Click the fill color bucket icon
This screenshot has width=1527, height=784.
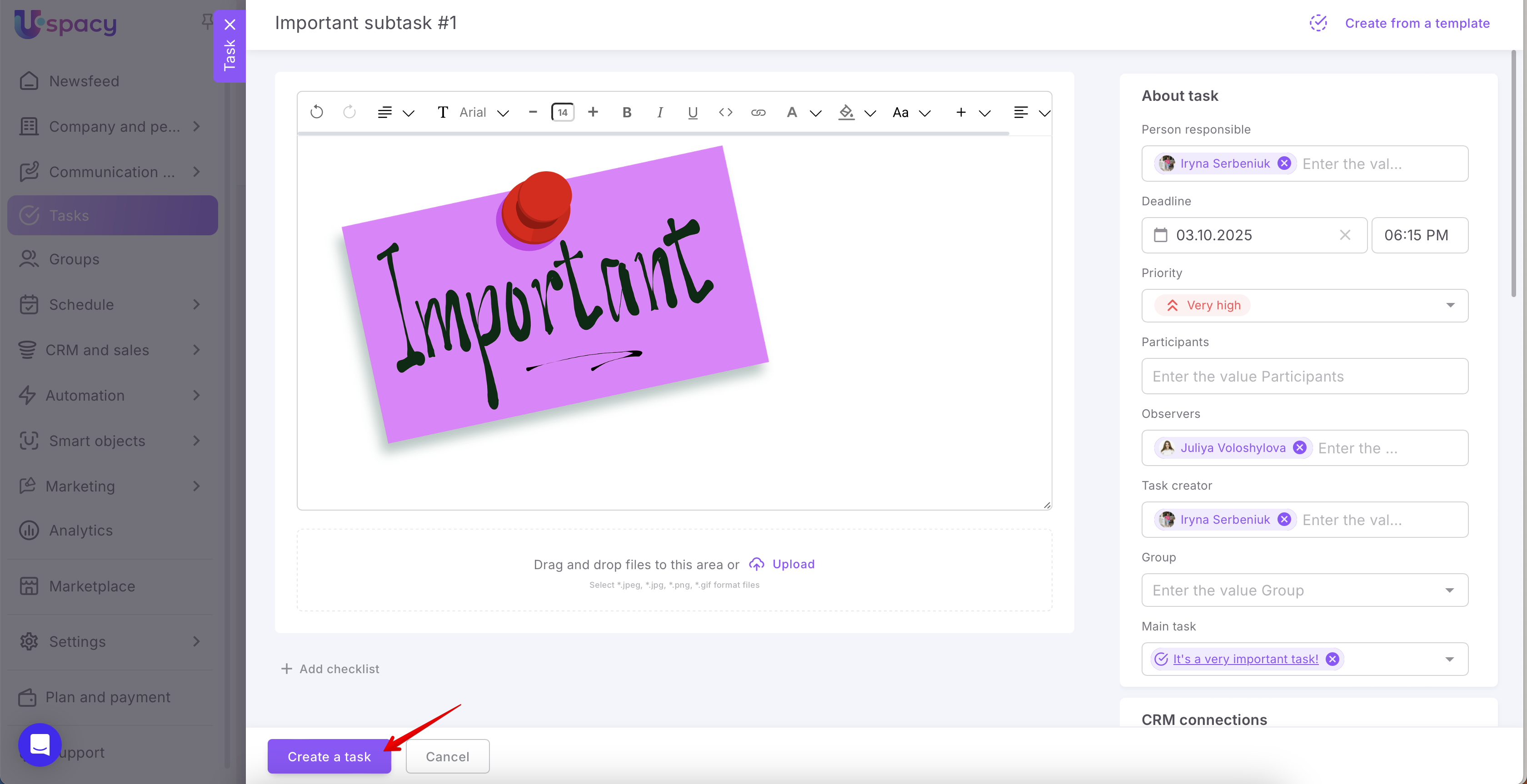847,112
